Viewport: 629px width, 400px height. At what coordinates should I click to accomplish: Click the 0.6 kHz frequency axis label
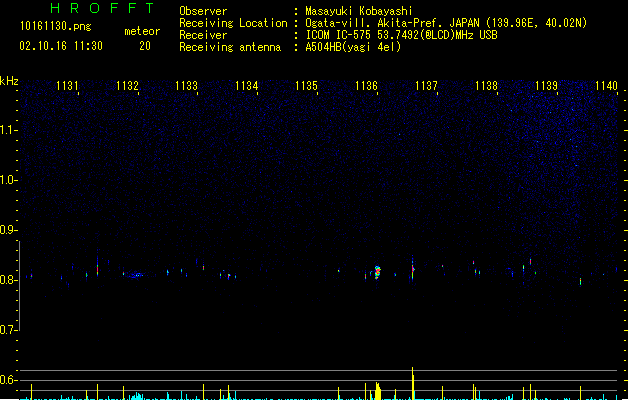8,380
